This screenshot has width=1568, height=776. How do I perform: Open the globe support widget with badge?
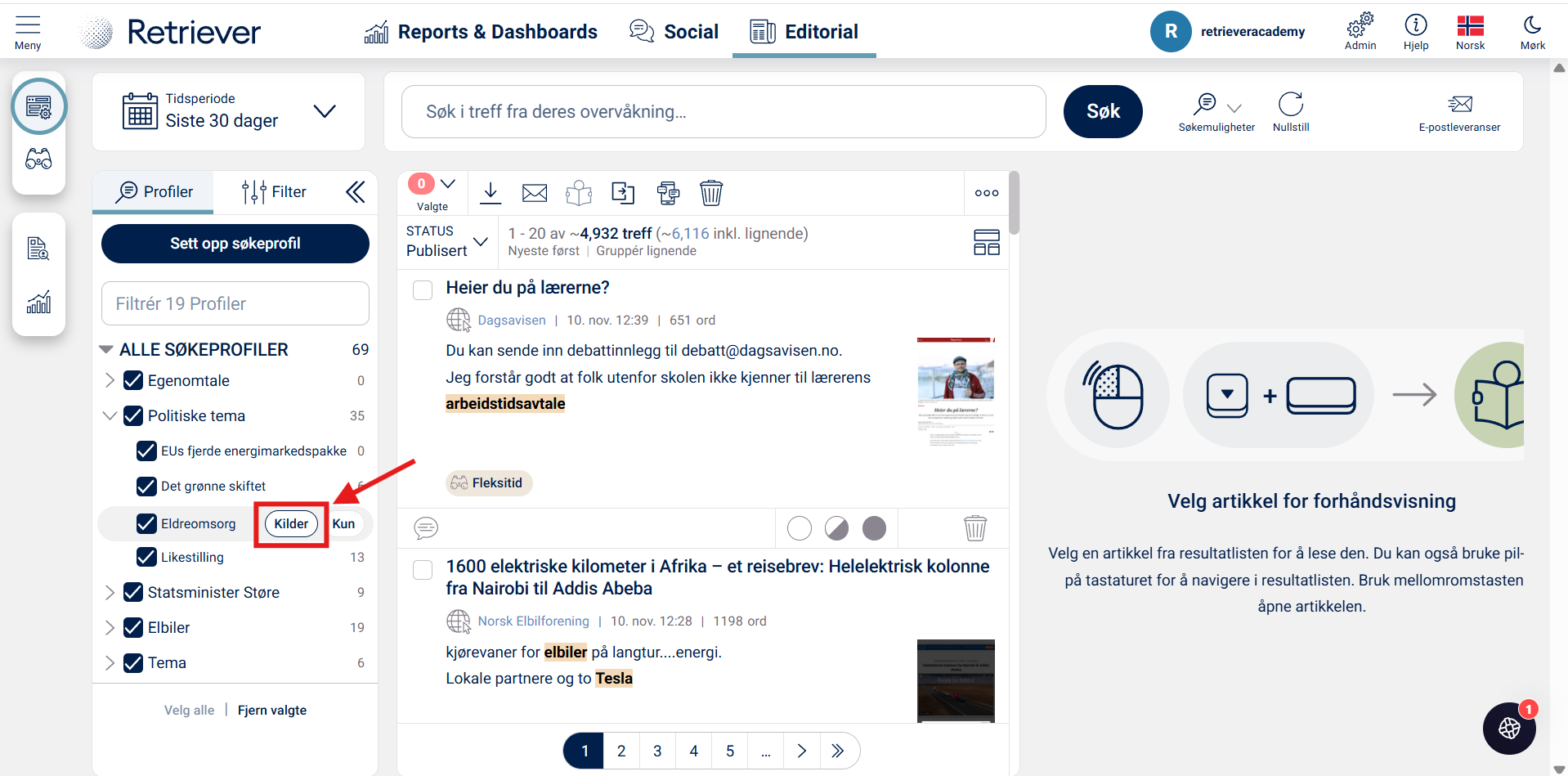pos(1509,728)
